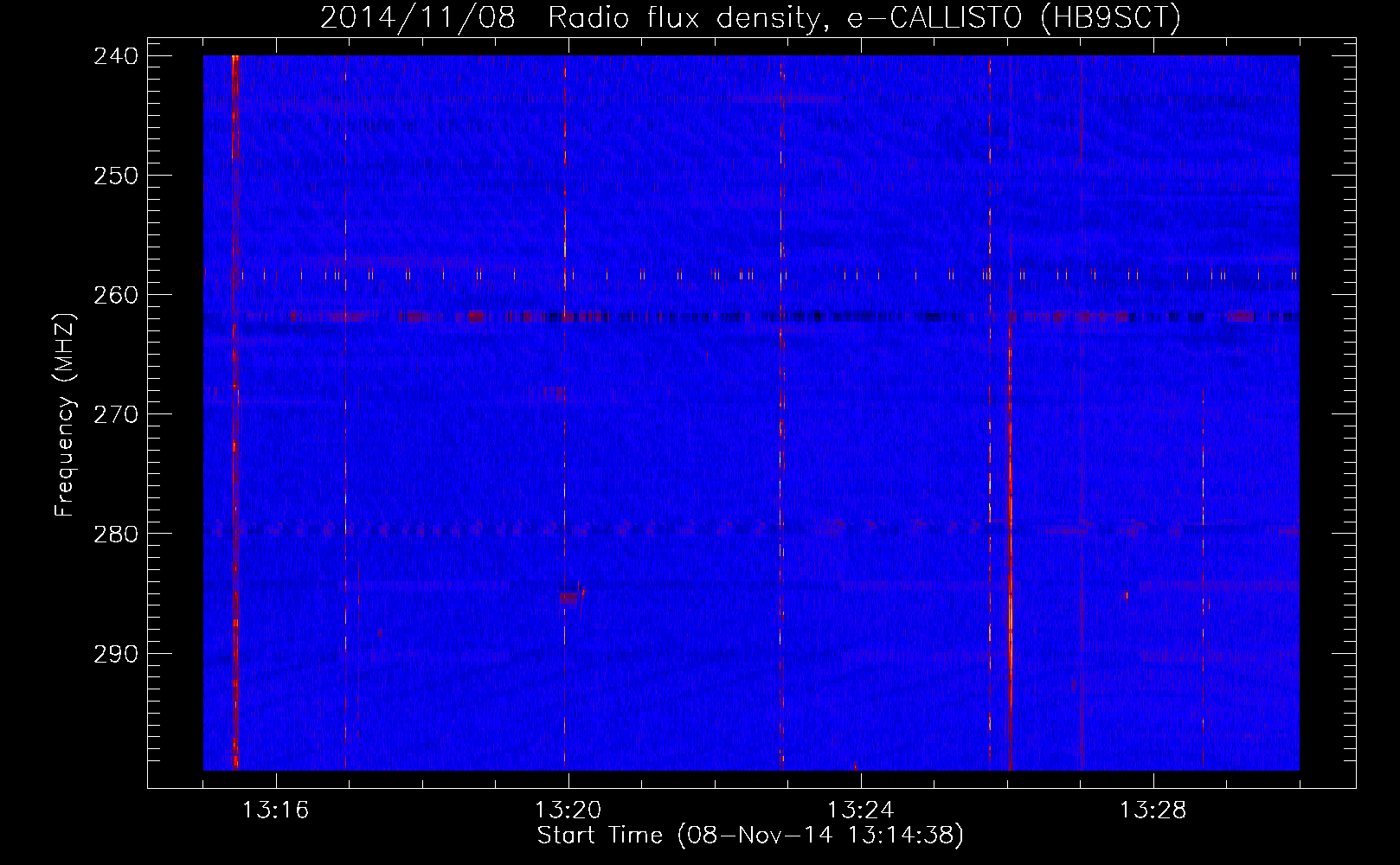Screen dimensions: 1400x865
Task: Click the small red blob near 13:20 at 285 MHz
Action: coord(570,597)
